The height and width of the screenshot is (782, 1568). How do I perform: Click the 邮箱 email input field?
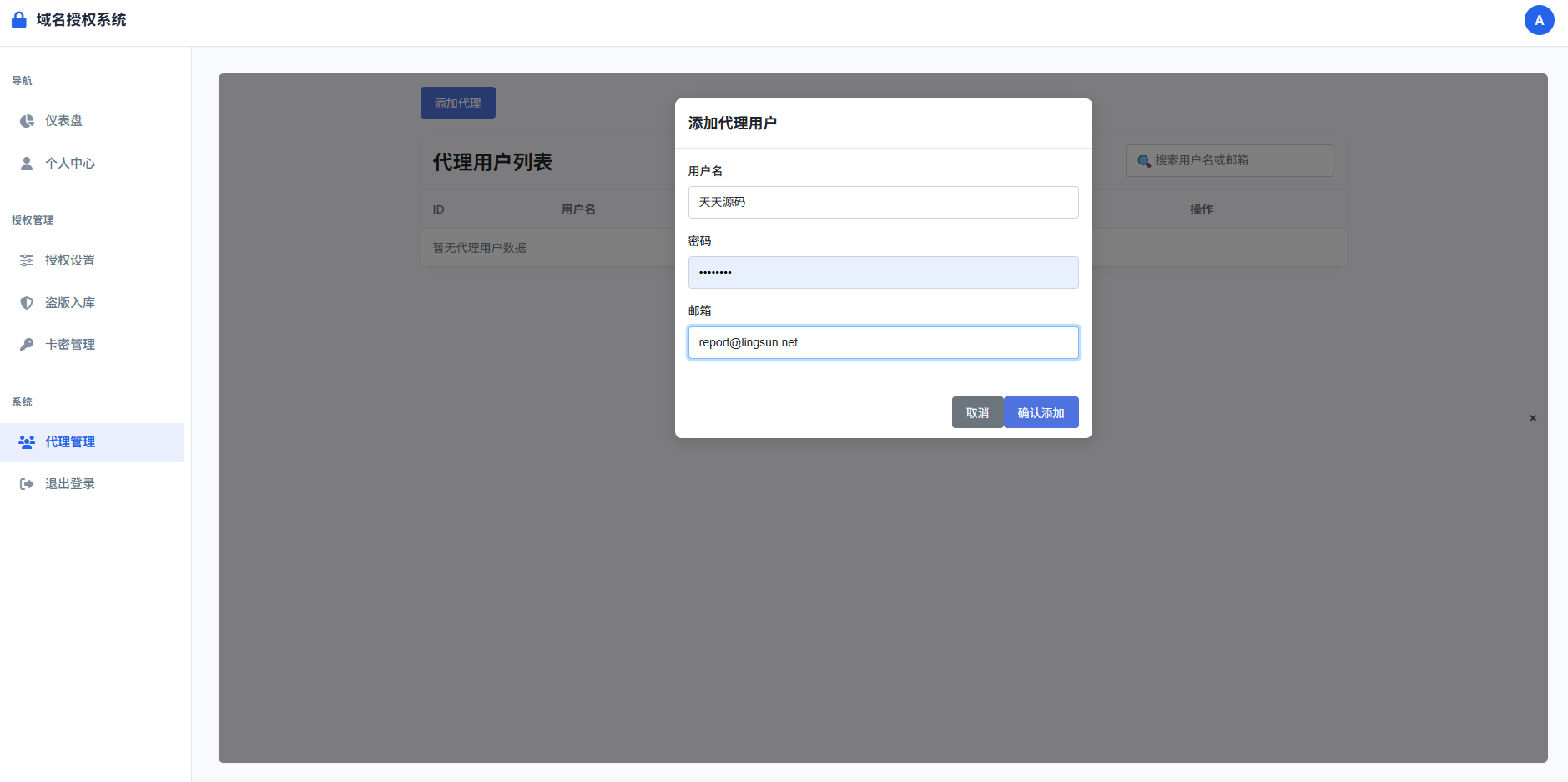[x=883, y=342]
